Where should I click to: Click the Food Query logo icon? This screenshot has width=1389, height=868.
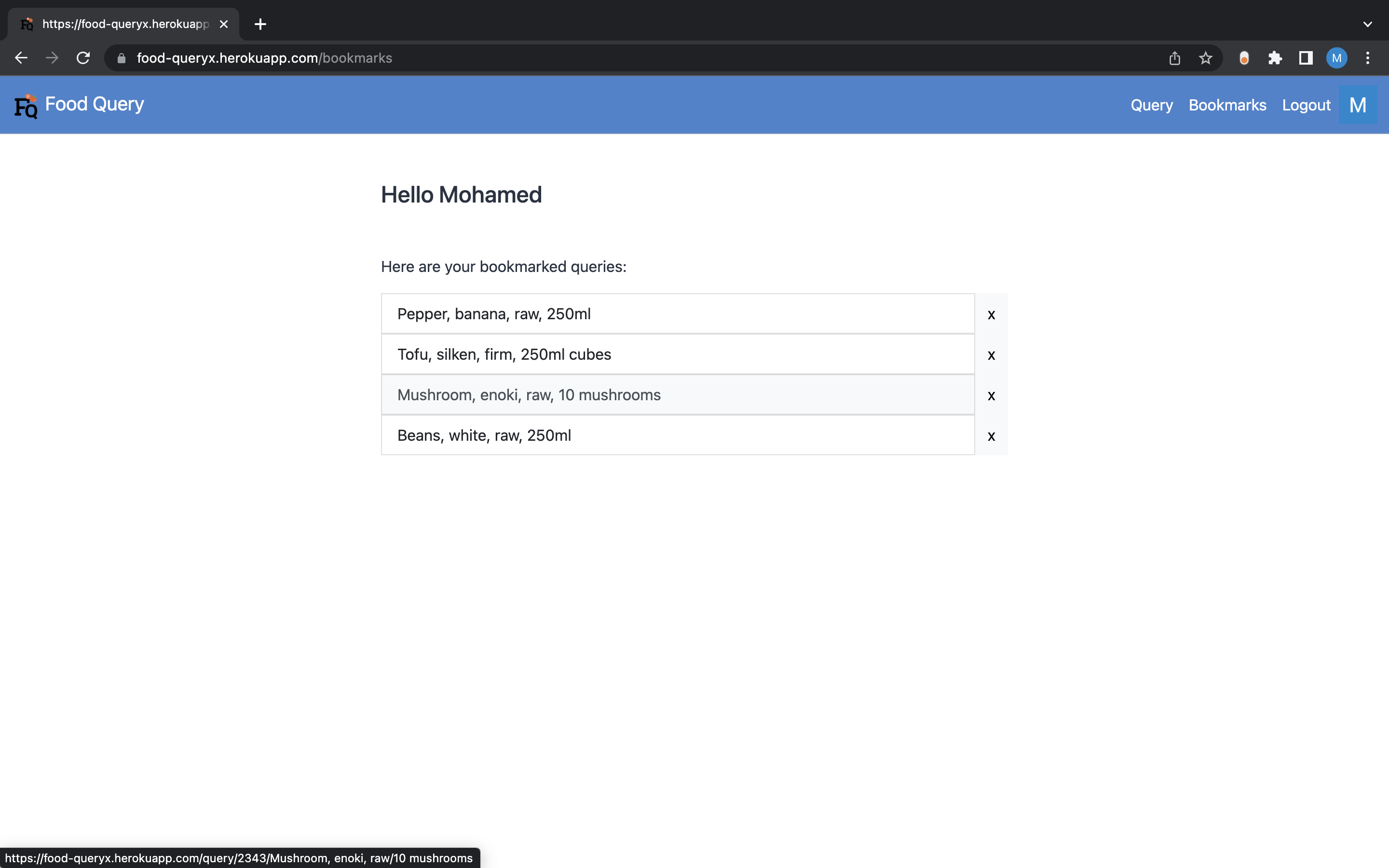coord(25,106)
